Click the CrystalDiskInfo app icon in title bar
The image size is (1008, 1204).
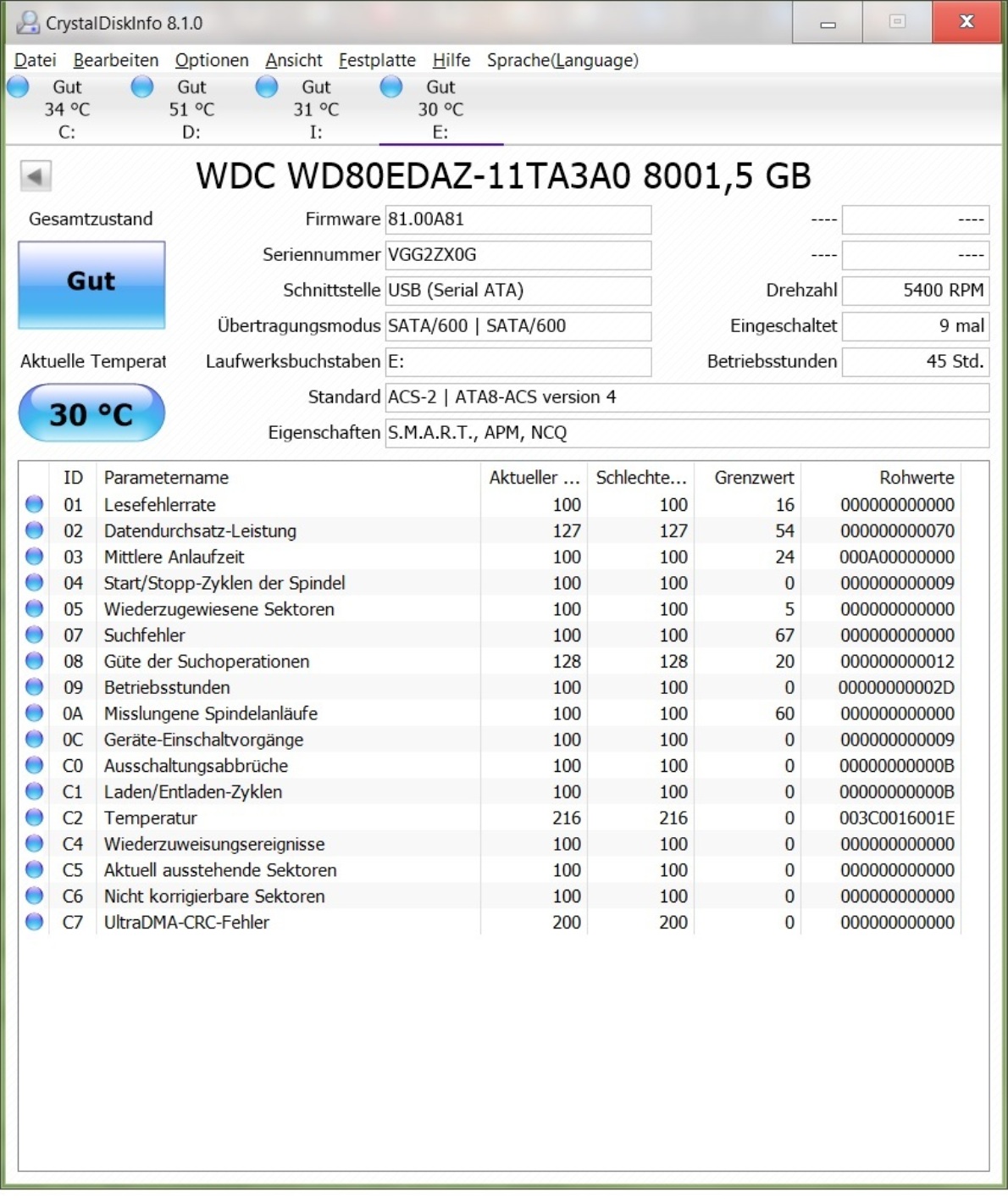(x=28, y=23)
